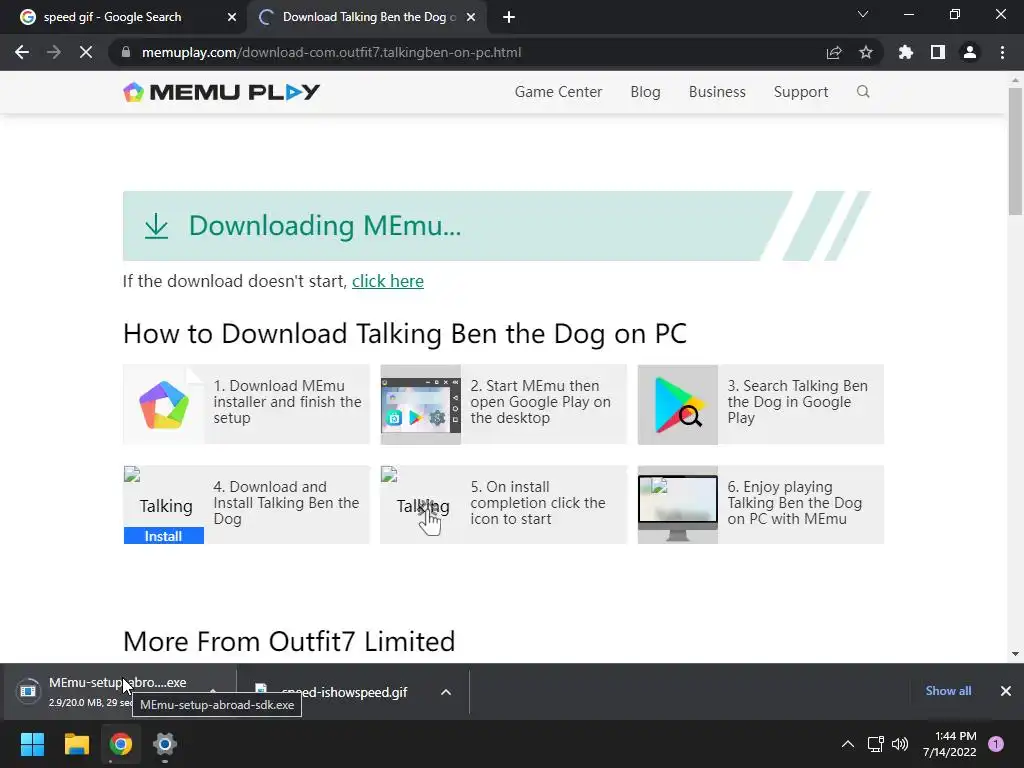Open the clock showing 1:44 PM
The image size is (1024, 768).
pyautogui.click(x=950, y=744)
